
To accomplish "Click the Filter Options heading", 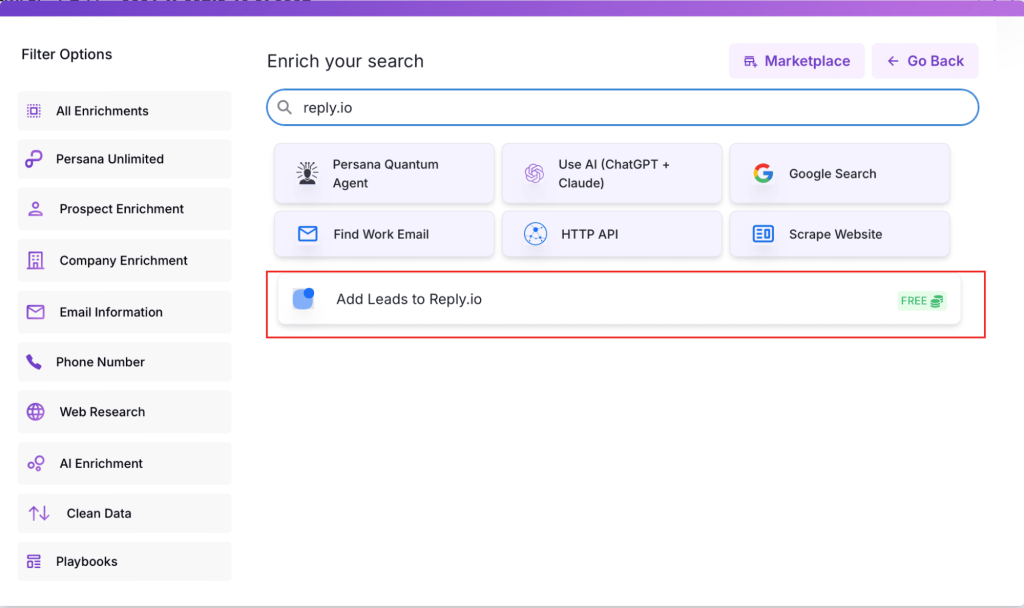I will pyautogui.click(x=67, y=54).
